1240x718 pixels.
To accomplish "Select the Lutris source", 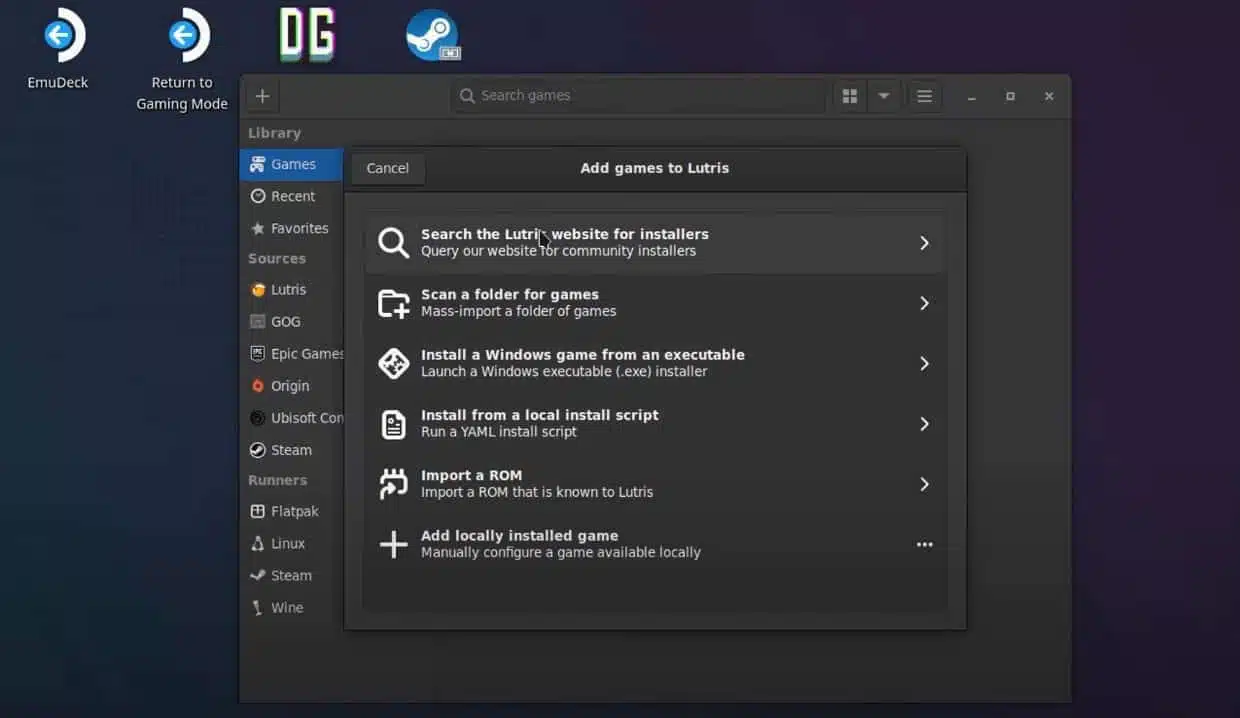I will tap(291, 289).
